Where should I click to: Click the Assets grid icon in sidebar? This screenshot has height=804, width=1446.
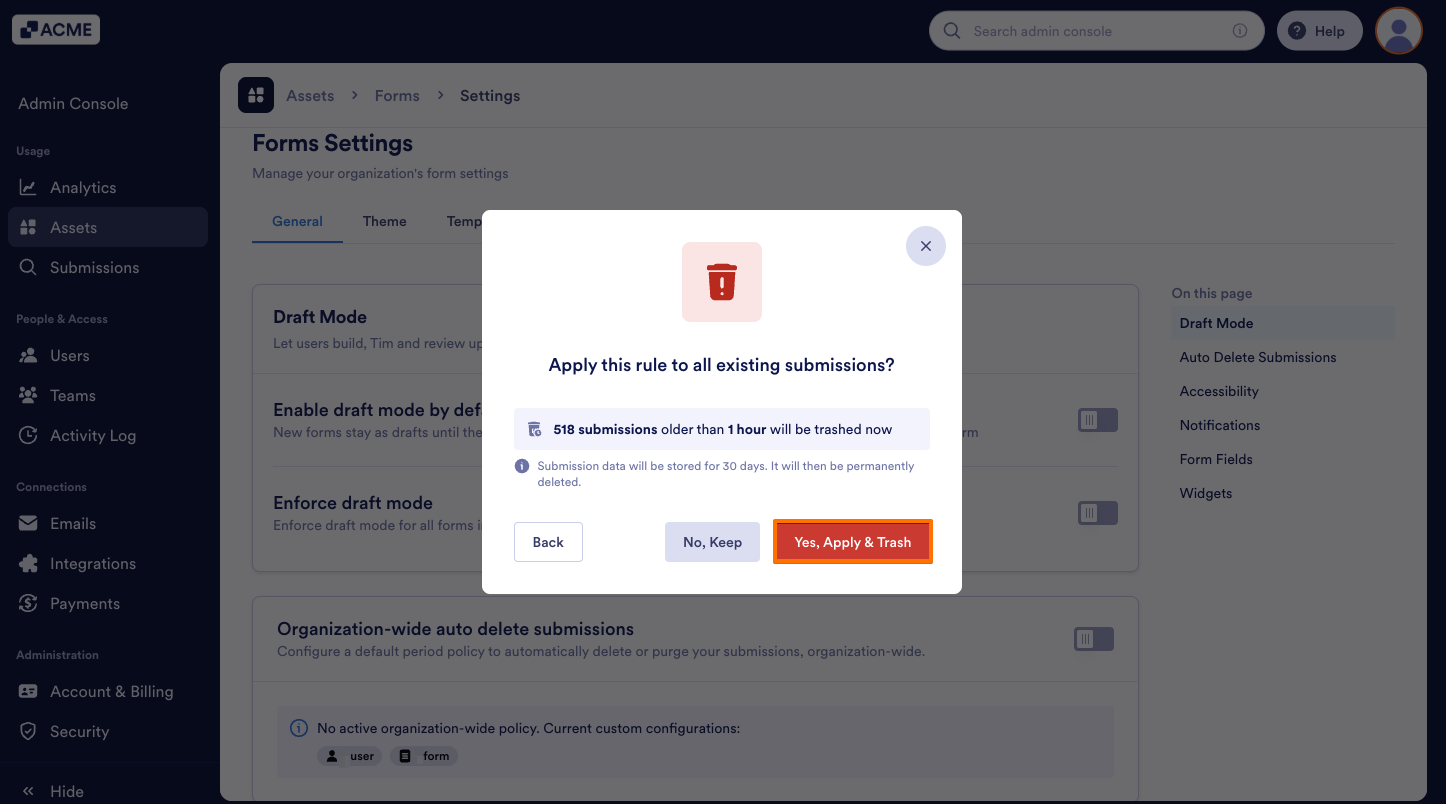click(x=28, y=227)
